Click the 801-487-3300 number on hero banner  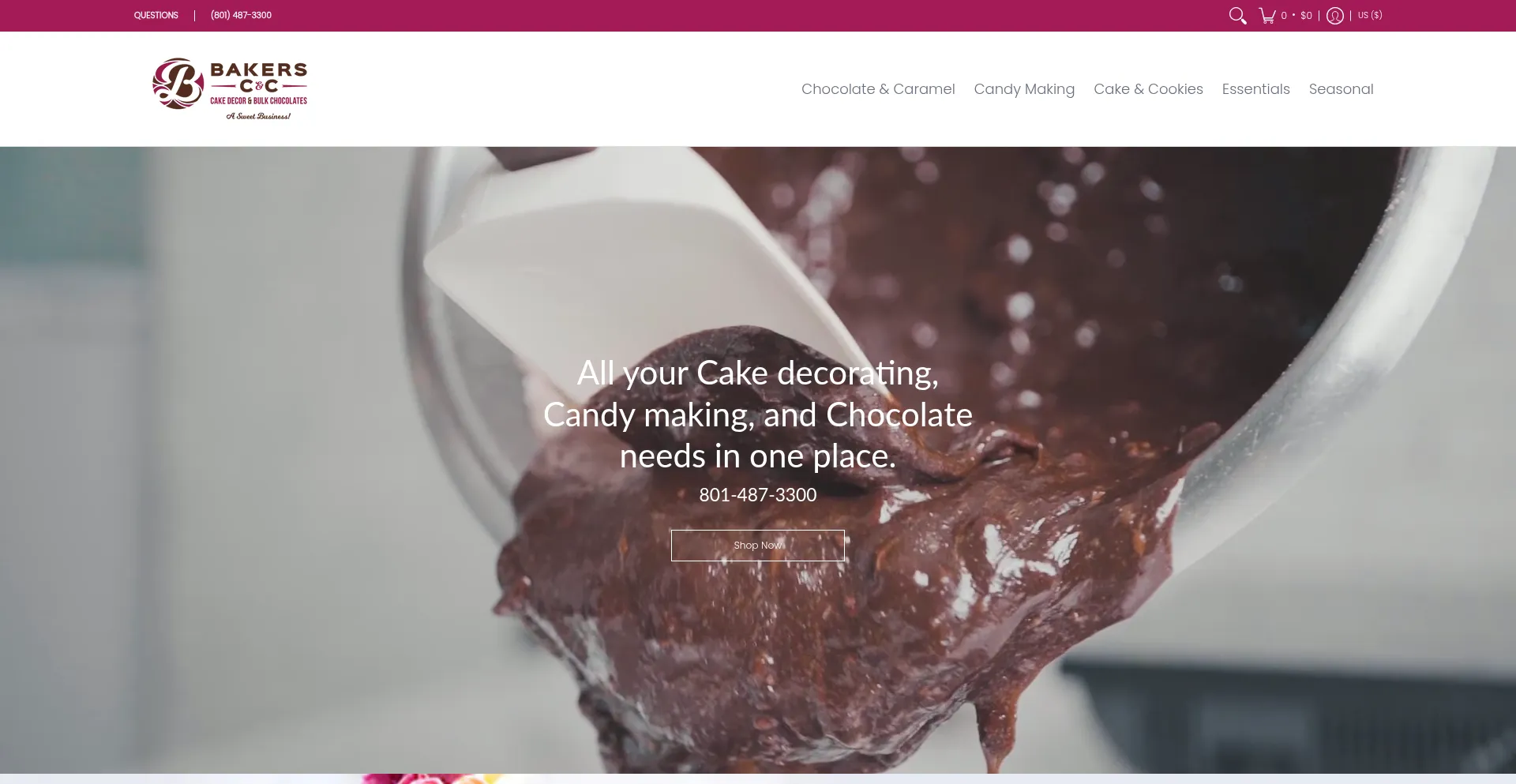pyautogui.click(x=758, y=495)
